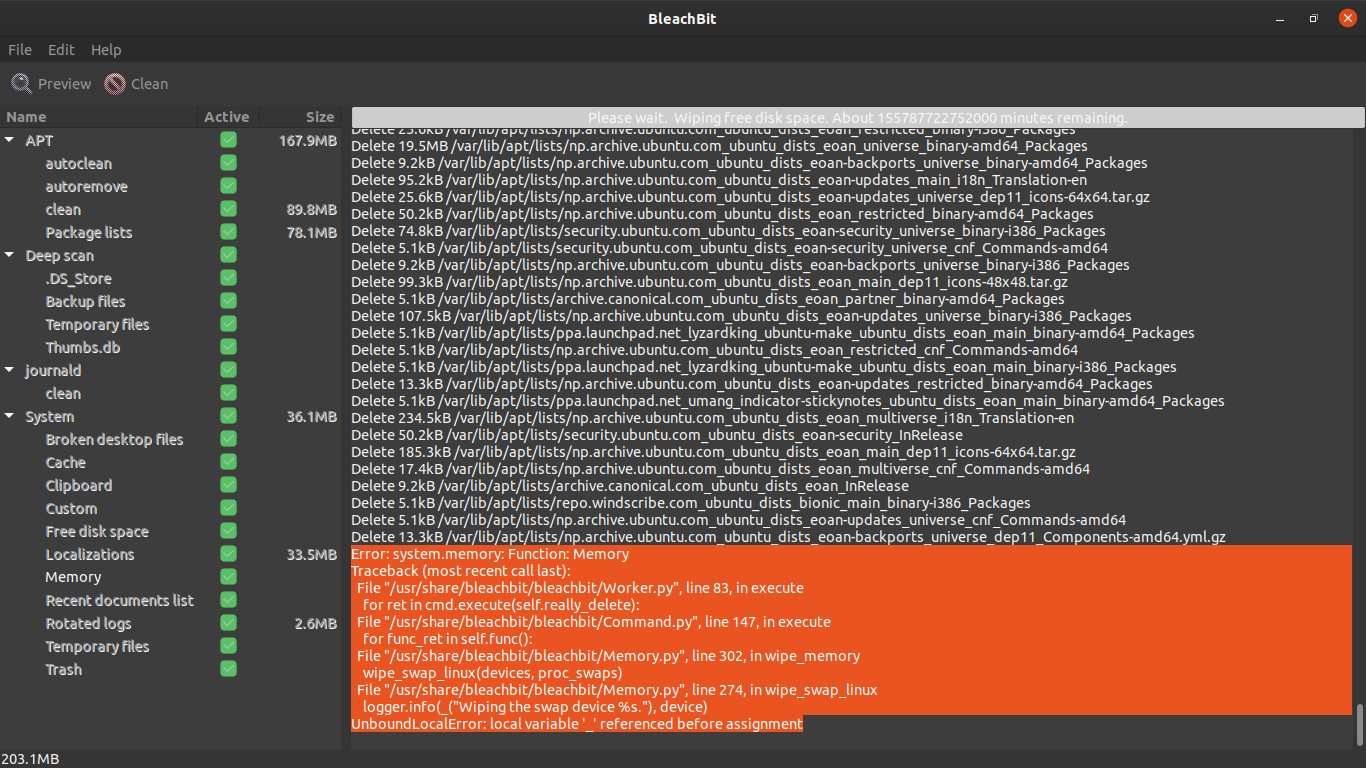Click the BleachBit window title
The height and width of the screenshot is (768, 1366).
click(682, 19)
